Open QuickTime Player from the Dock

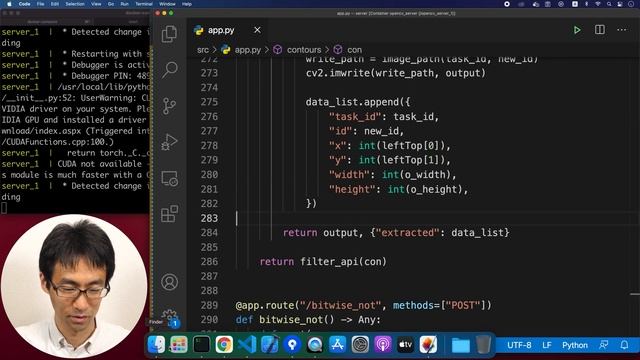[x=315, y=344]
